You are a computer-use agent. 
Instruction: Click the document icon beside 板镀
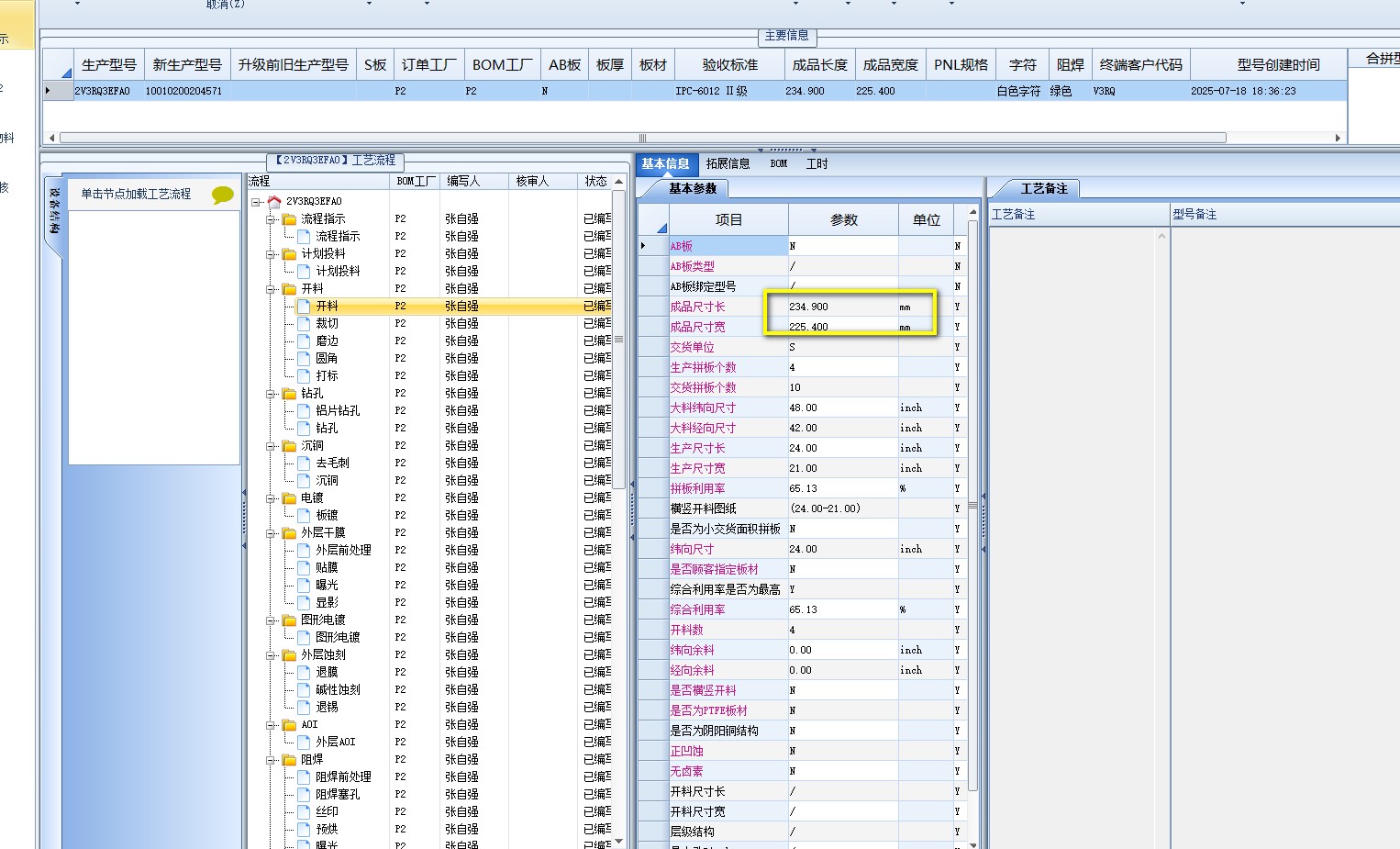tap(304, 515)
